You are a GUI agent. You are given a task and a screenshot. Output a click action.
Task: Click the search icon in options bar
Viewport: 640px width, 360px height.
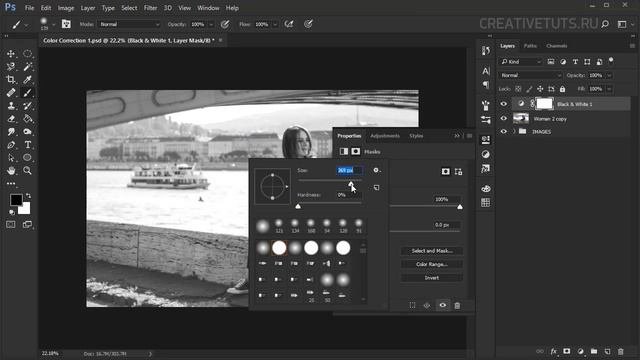pyautogui.click(x=605, y=24)
